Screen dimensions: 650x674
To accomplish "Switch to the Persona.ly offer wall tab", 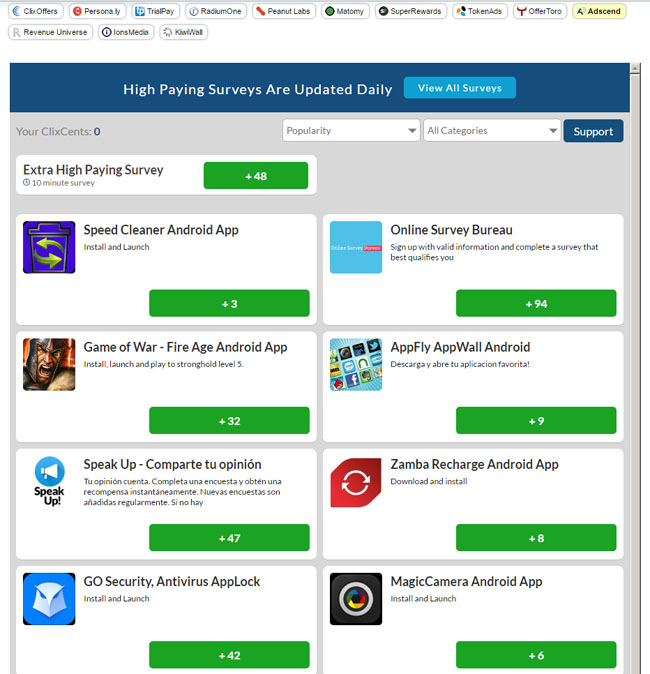I will pyautogui.click(x=97, y=11).
